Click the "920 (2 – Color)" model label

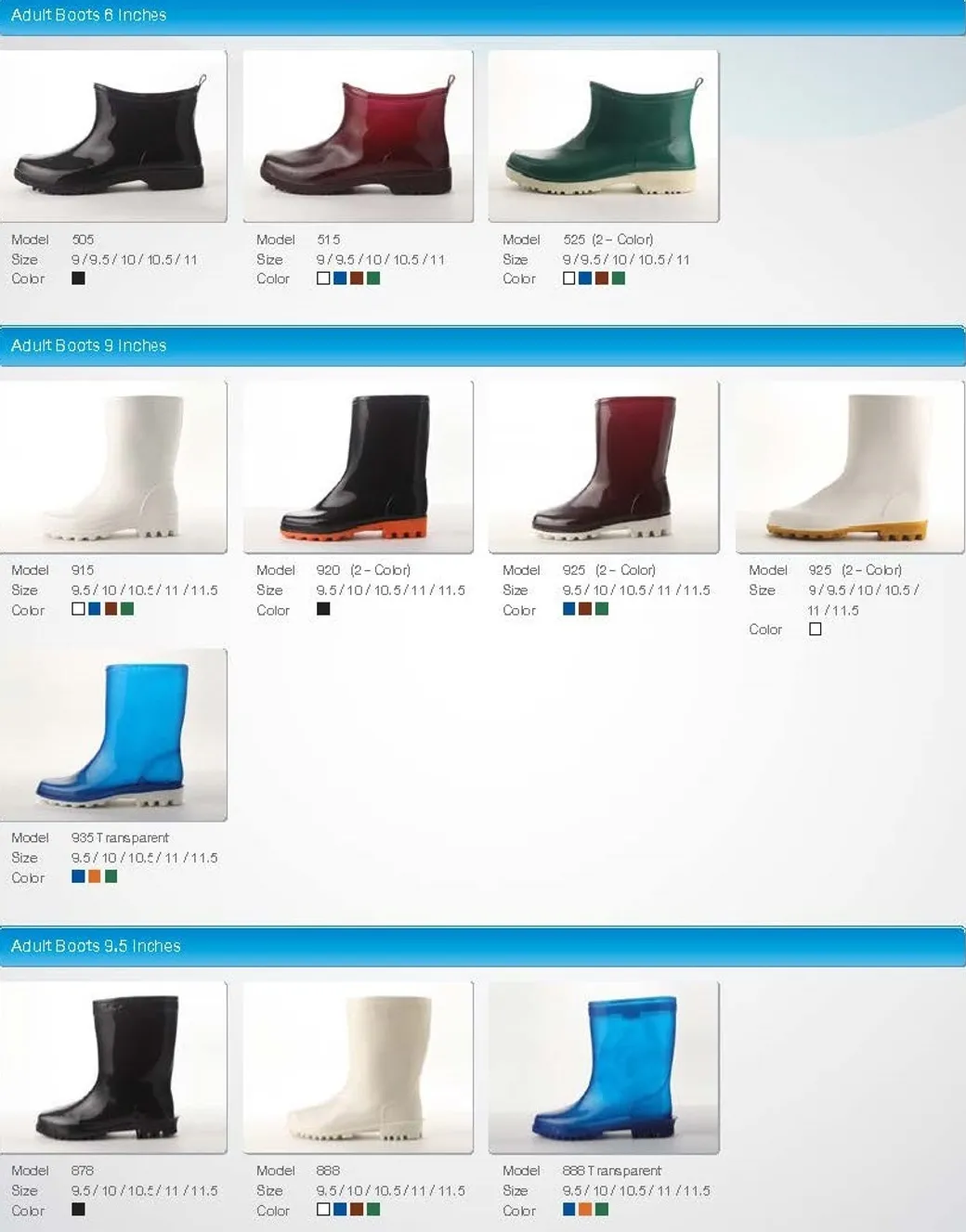[x=363, y=570]
